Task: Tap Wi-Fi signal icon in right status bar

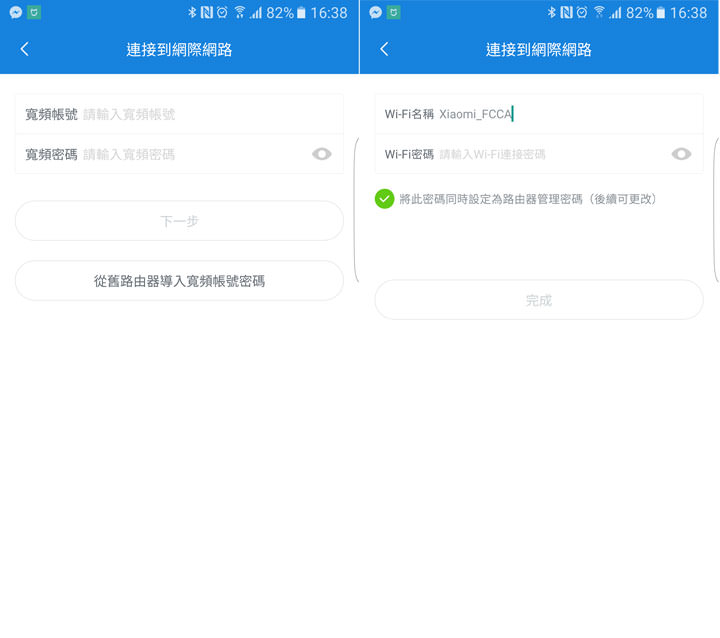Action: [x=600, y=13]
